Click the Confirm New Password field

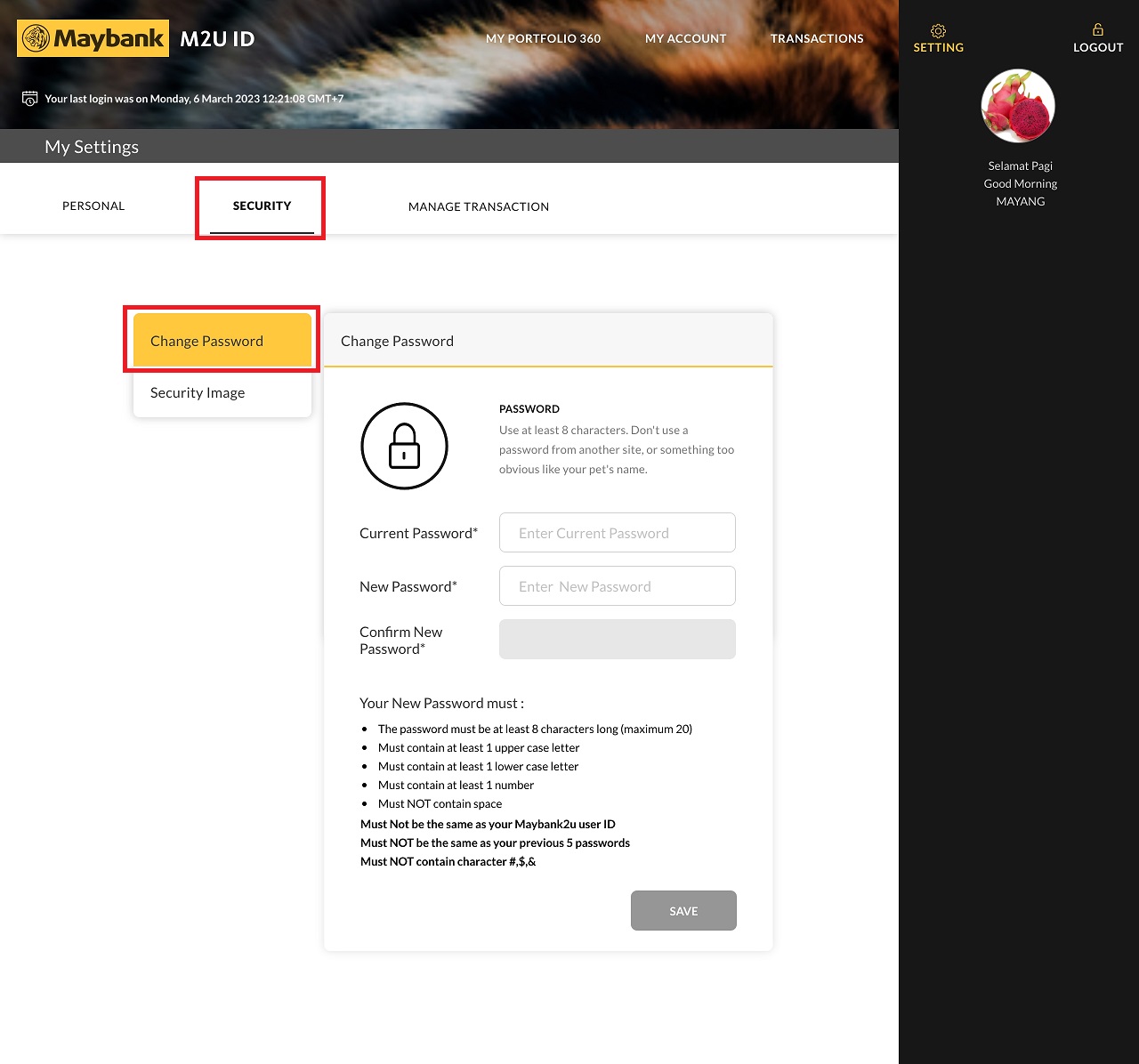click(x=617, y=640)
